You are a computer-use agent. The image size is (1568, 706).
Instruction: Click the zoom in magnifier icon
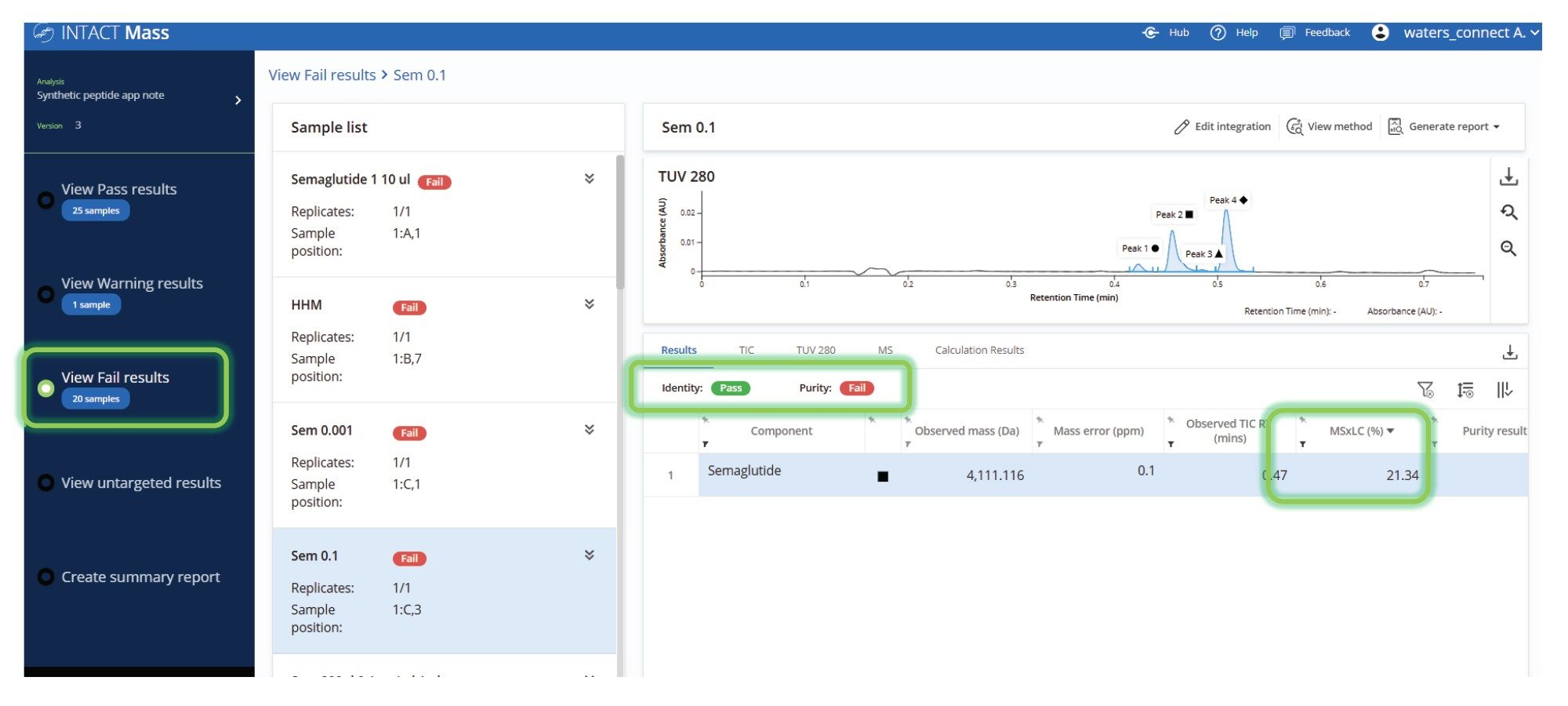[x=1508, y=249]
